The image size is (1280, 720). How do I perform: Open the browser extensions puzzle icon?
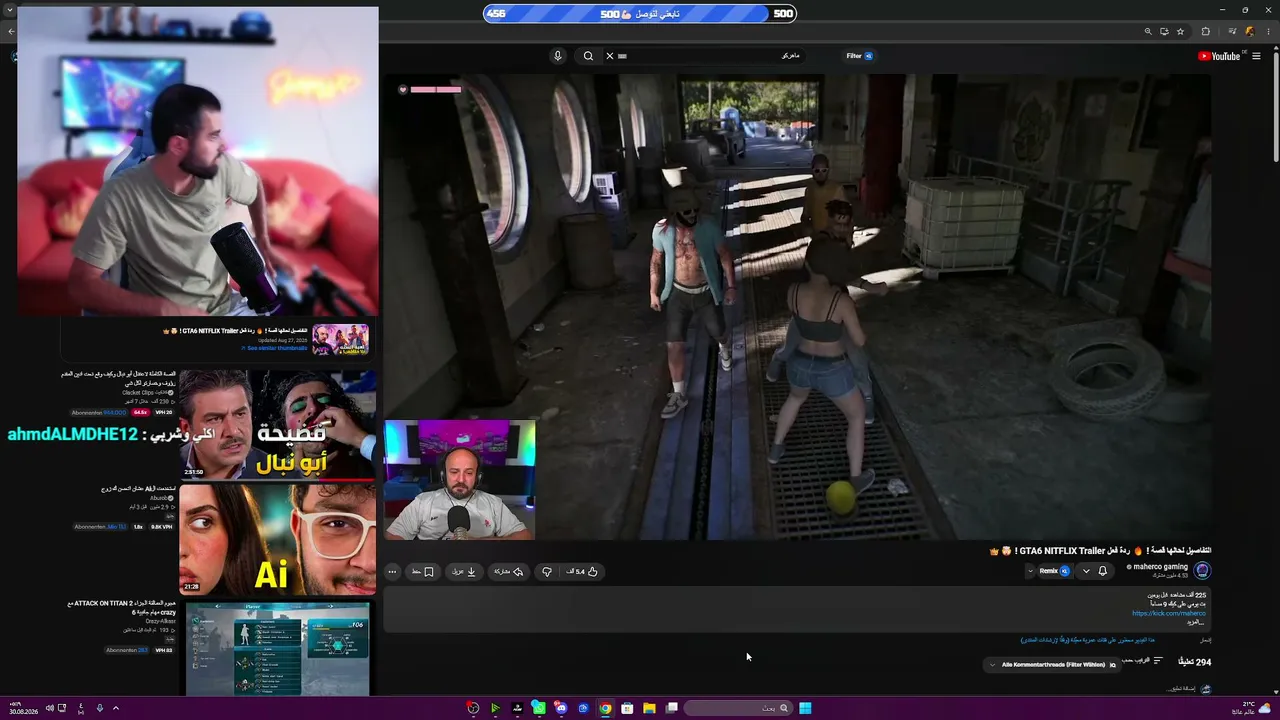pyautogui.click(x=1206, y=32)
